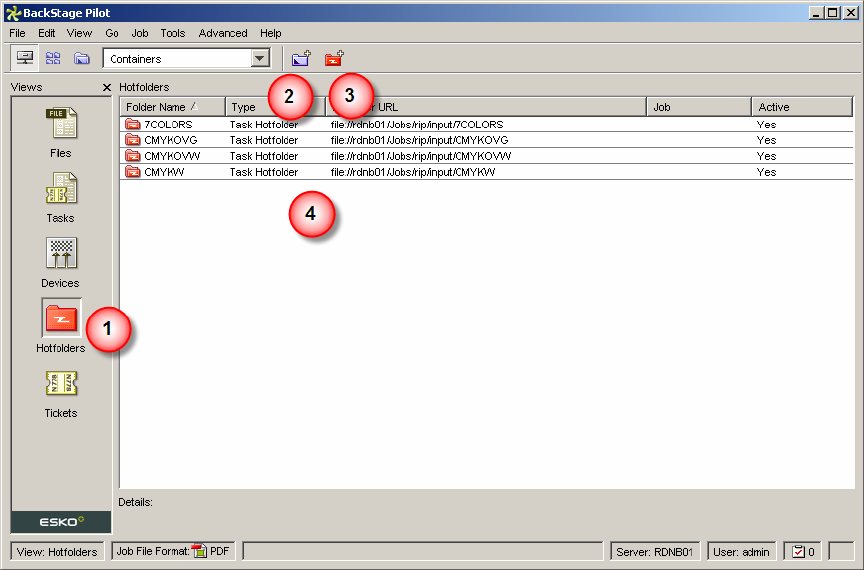
Task: Select the Hotfolders view icon
Action: [x=61, y=318]
